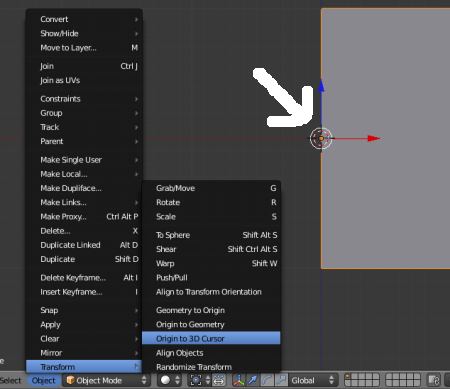The image size is (450, 389).
Task: Choose Join with Ctrl J shortcut
Action: tap(84, 66)
